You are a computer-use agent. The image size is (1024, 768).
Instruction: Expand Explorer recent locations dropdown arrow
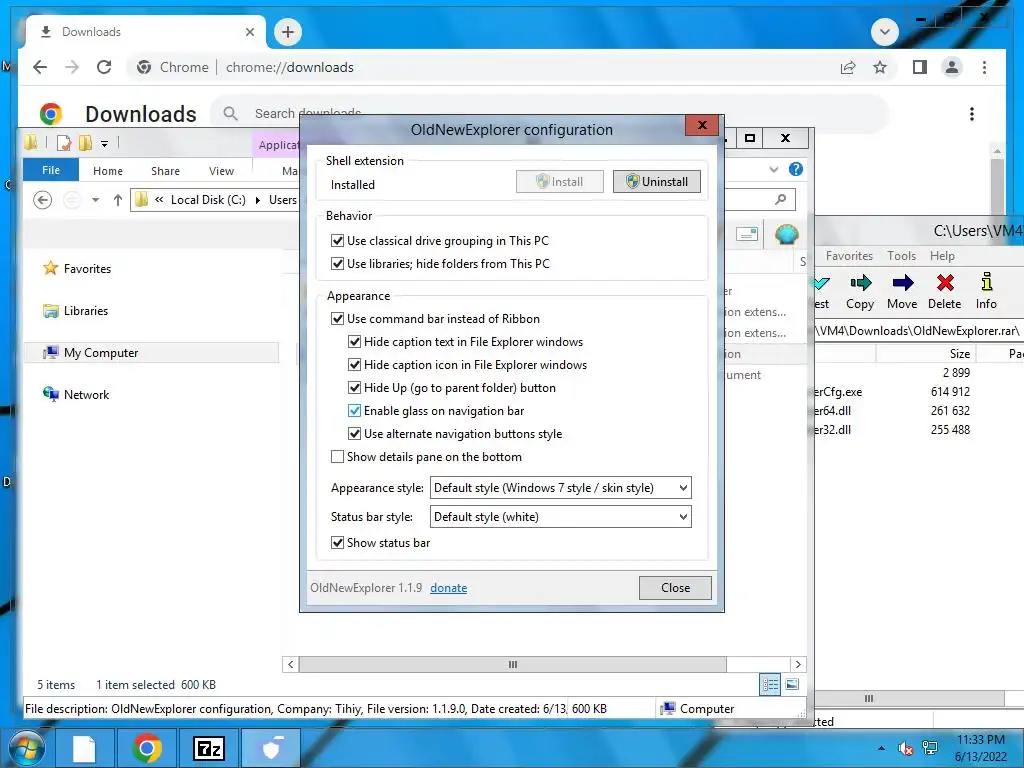pos(95,200)
